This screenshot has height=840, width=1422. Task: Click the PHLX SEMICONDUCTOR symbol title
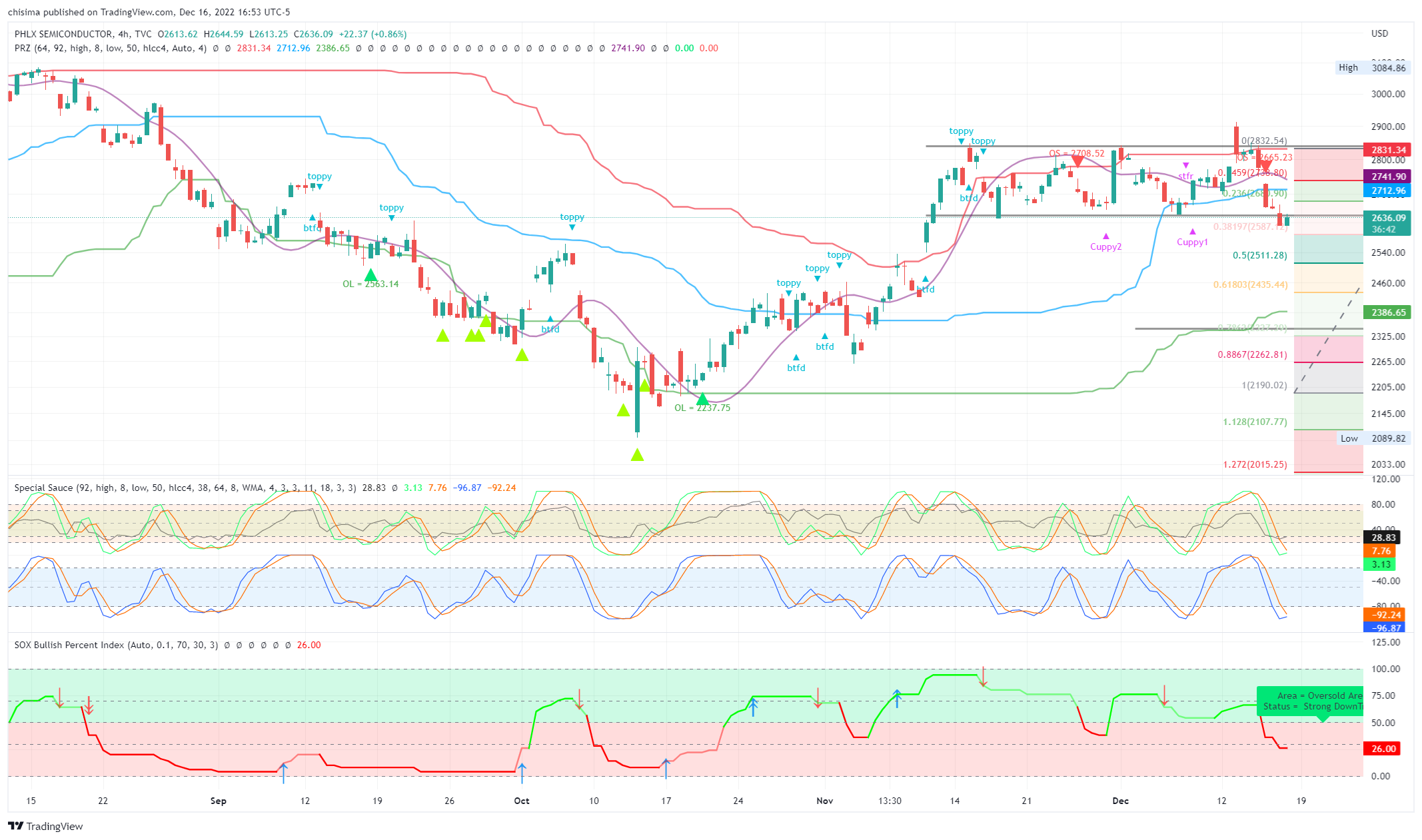(x=63, y=34)
